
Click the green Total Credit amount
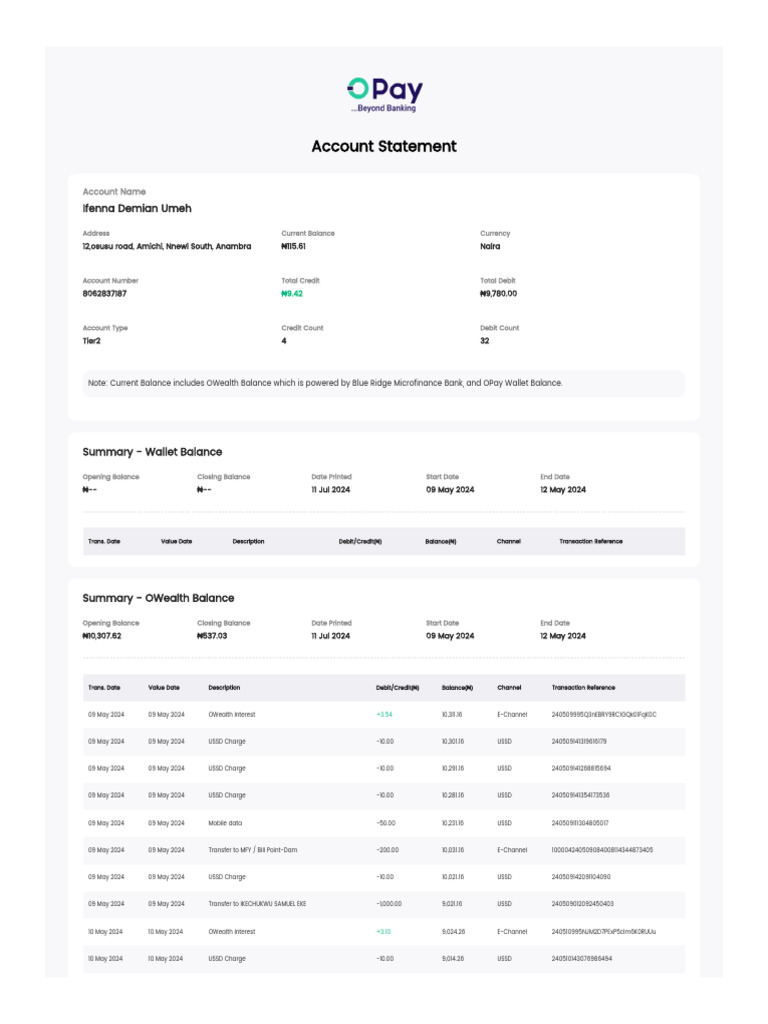tap(292, 294)
